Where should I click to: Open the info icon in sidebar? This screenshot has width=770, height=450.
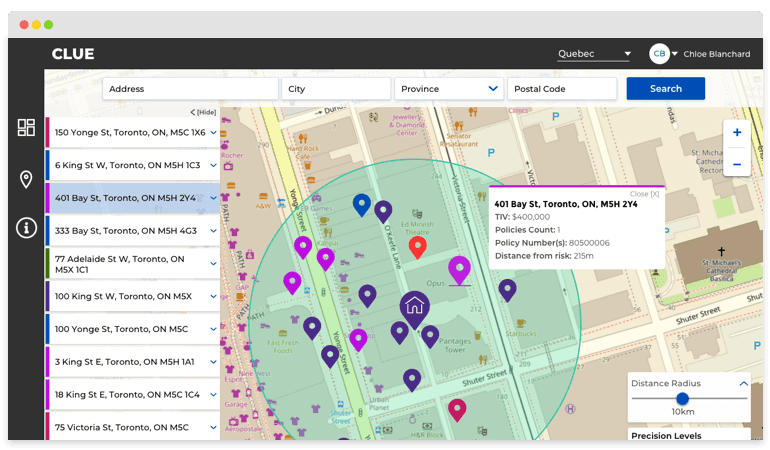[x=26, y=228]
